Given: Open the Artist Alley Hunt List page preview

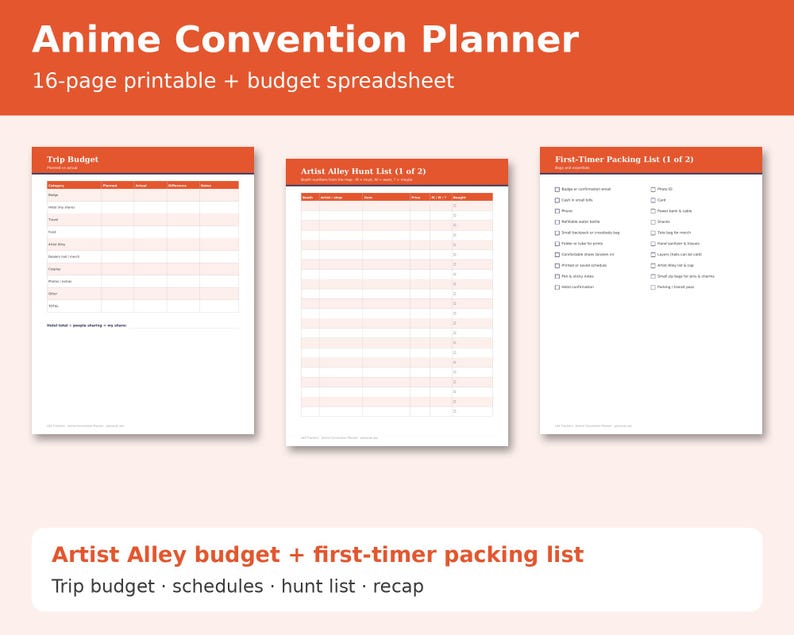Looking at the screenshot, I should click(397, 302).
